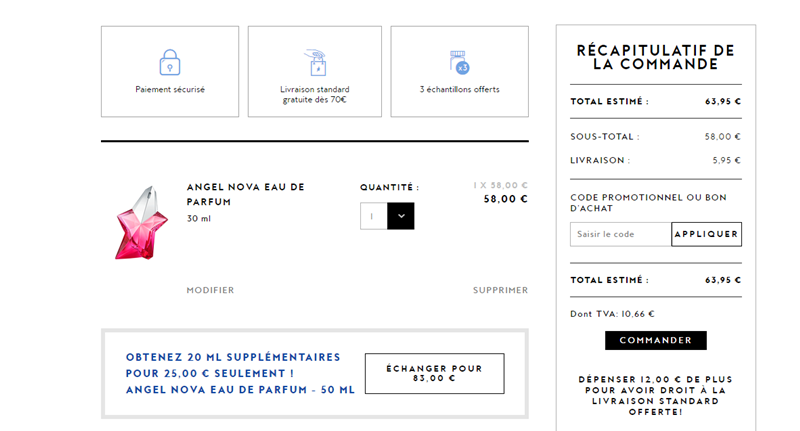Viewport: 800px width, 431px height.
Task: Apply promo code with Appliquer button
Action: click(x=707, y=234)
